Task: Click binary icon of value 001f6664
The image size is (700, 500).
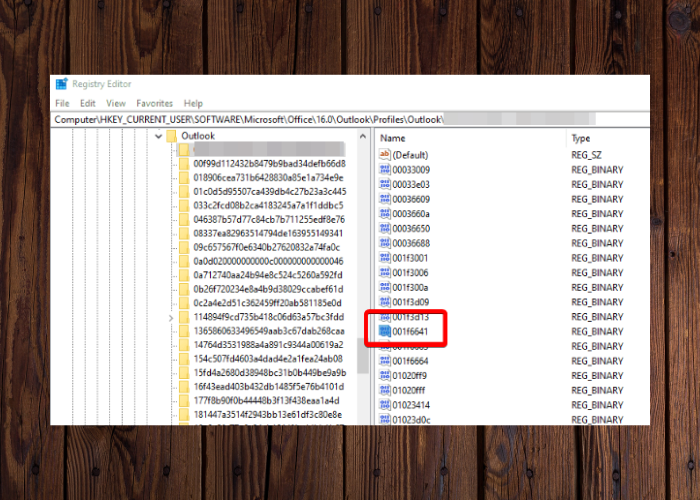Action: tap(384, 360)
